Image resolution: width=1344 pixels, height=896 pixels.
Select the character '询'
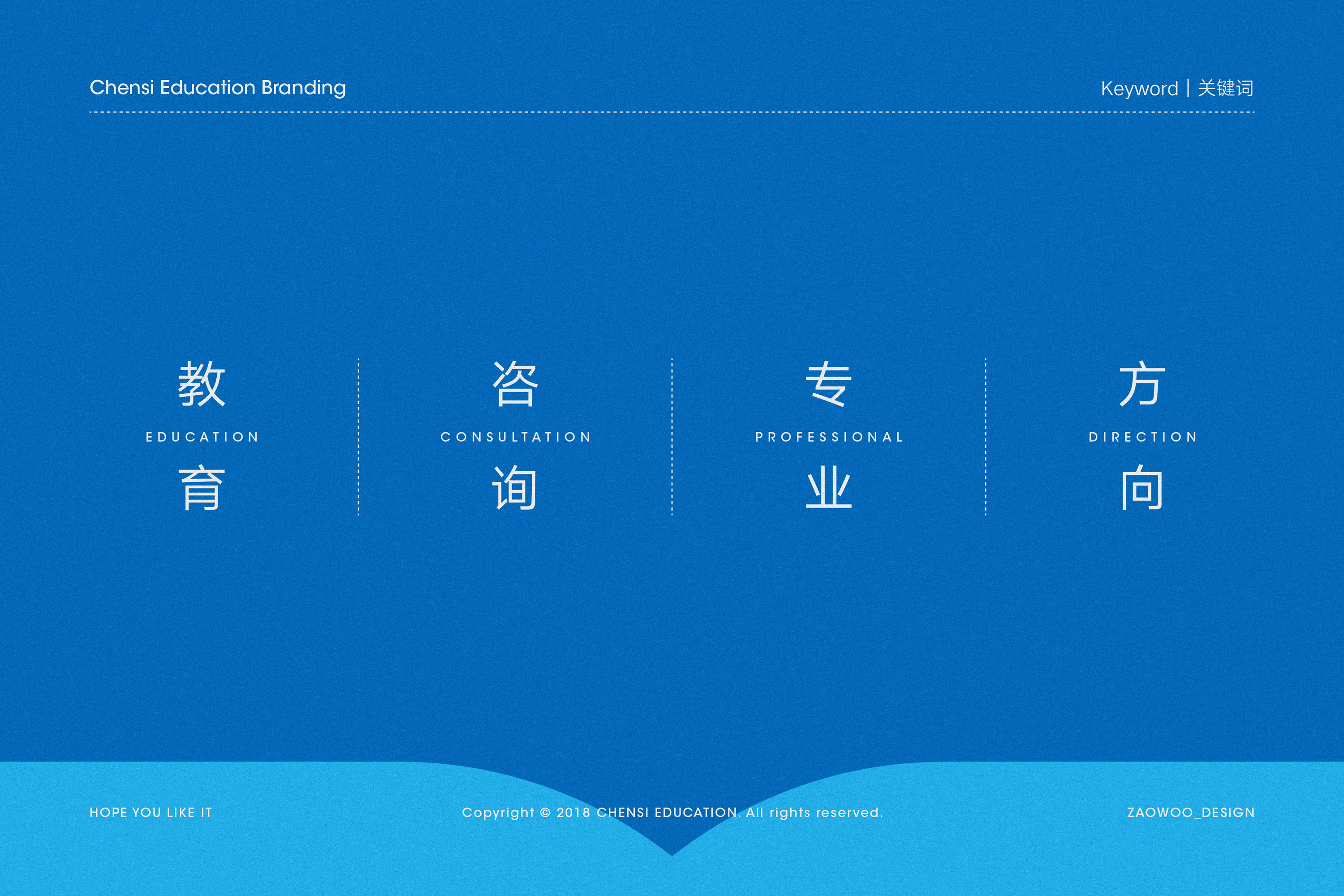(x=514, y=487)
